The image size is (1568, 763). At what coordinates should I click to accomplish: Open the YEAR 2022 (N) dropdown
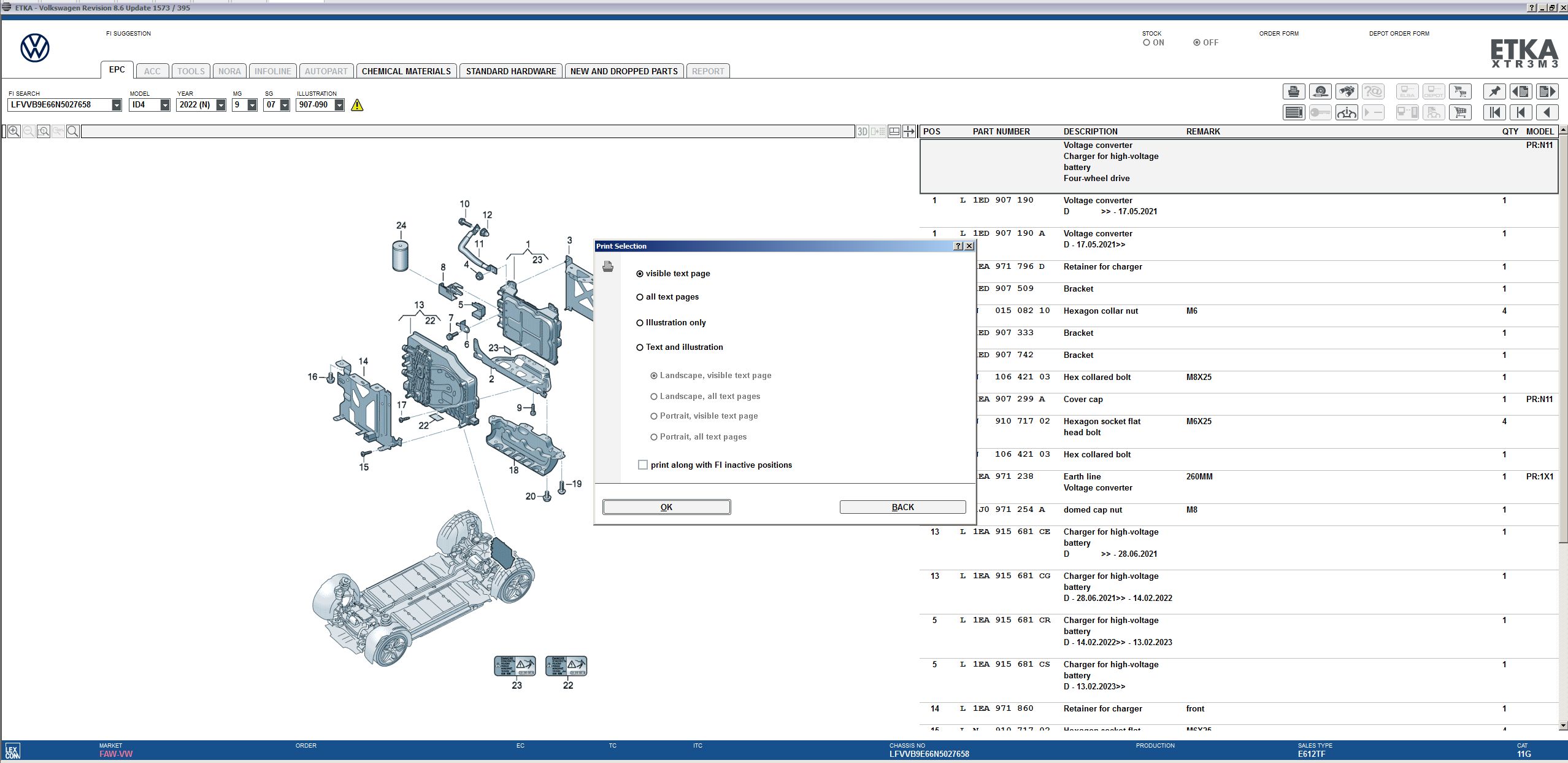(221, 105)
